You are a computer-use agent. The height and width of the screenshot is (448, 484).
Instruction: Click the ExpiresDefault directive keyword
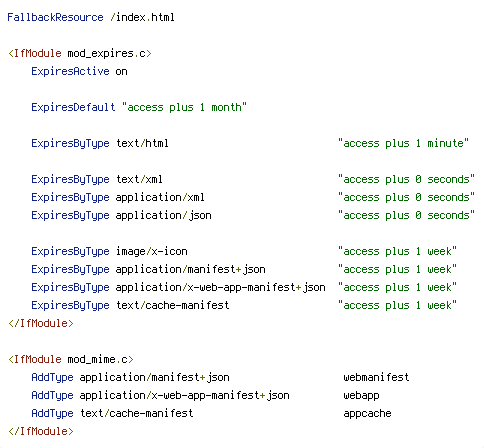point(73,107)
